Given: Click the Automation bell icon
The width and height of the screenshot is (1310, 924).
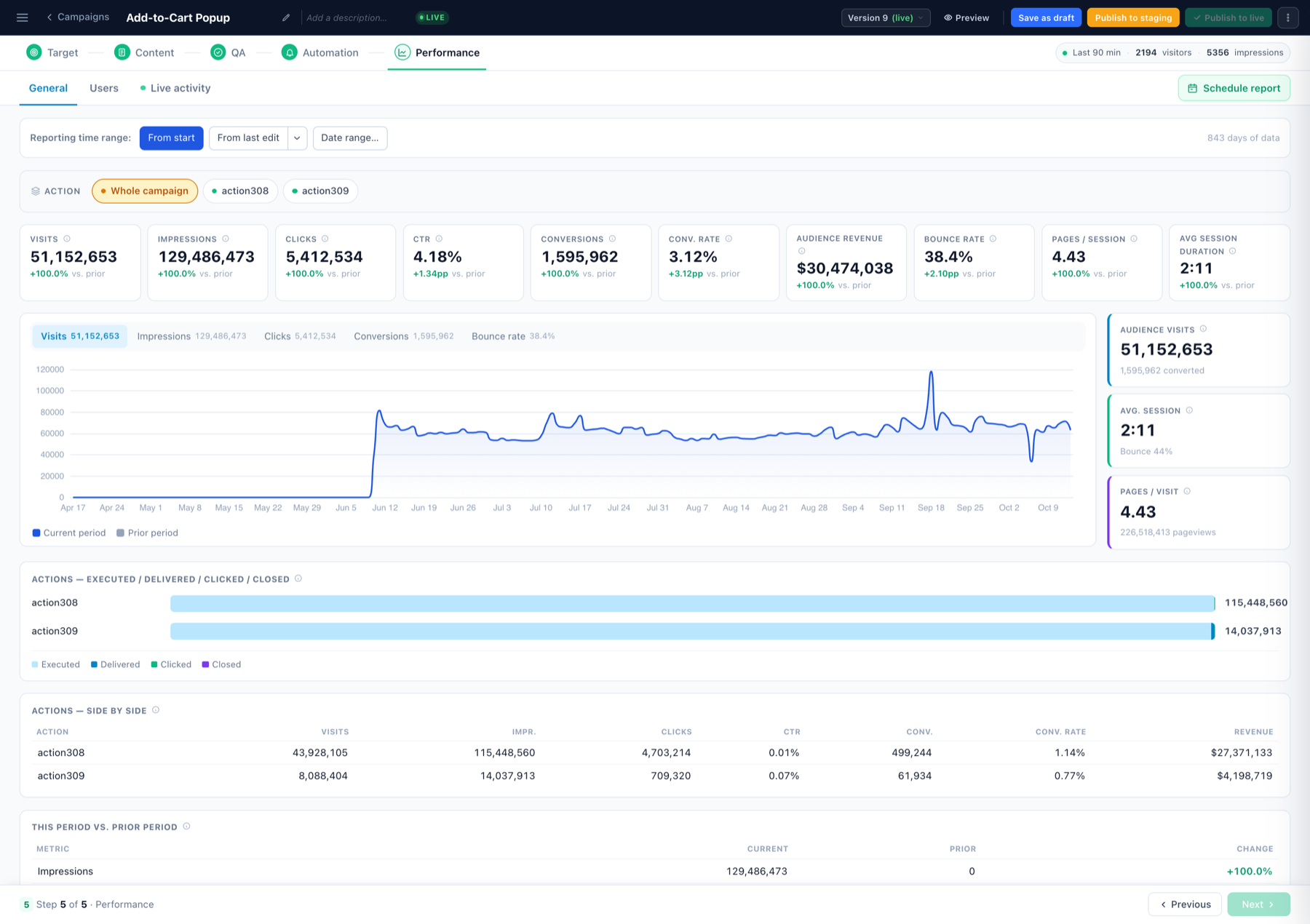Looking at the screenshot, I should [290, 52].
